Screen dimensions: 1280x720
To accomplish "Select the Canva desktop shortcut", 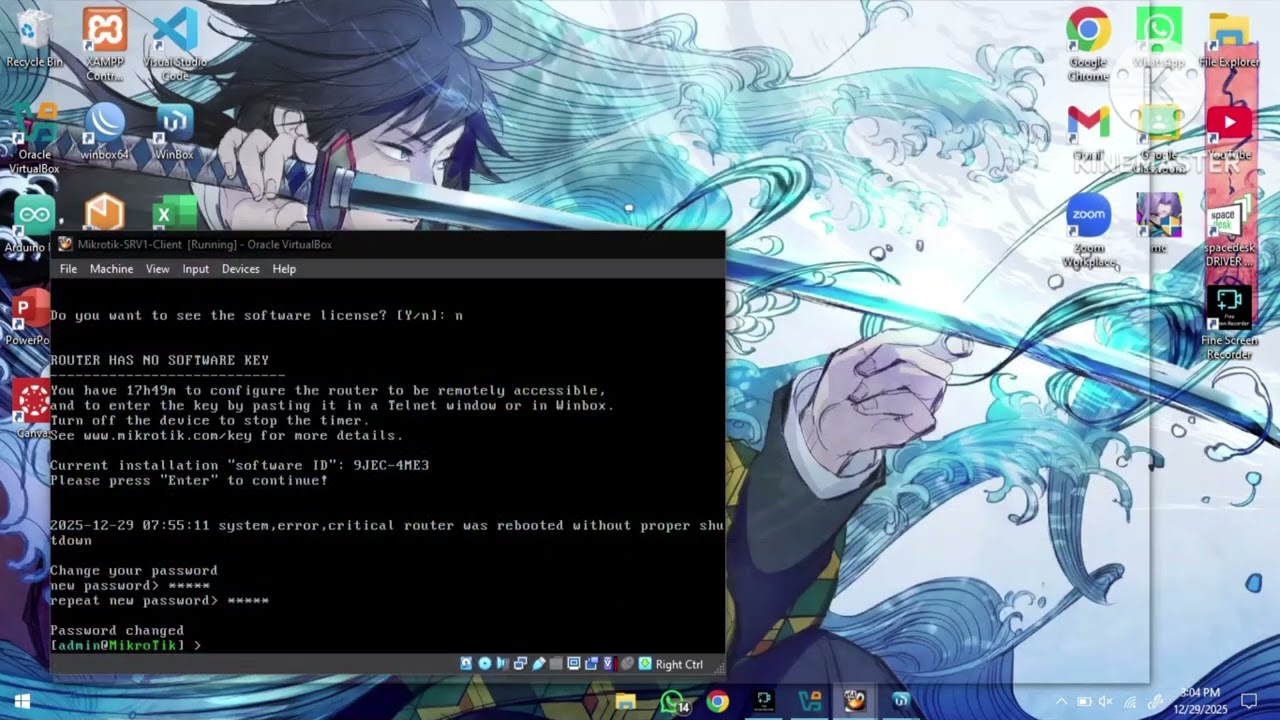I will tap(32, 410).
